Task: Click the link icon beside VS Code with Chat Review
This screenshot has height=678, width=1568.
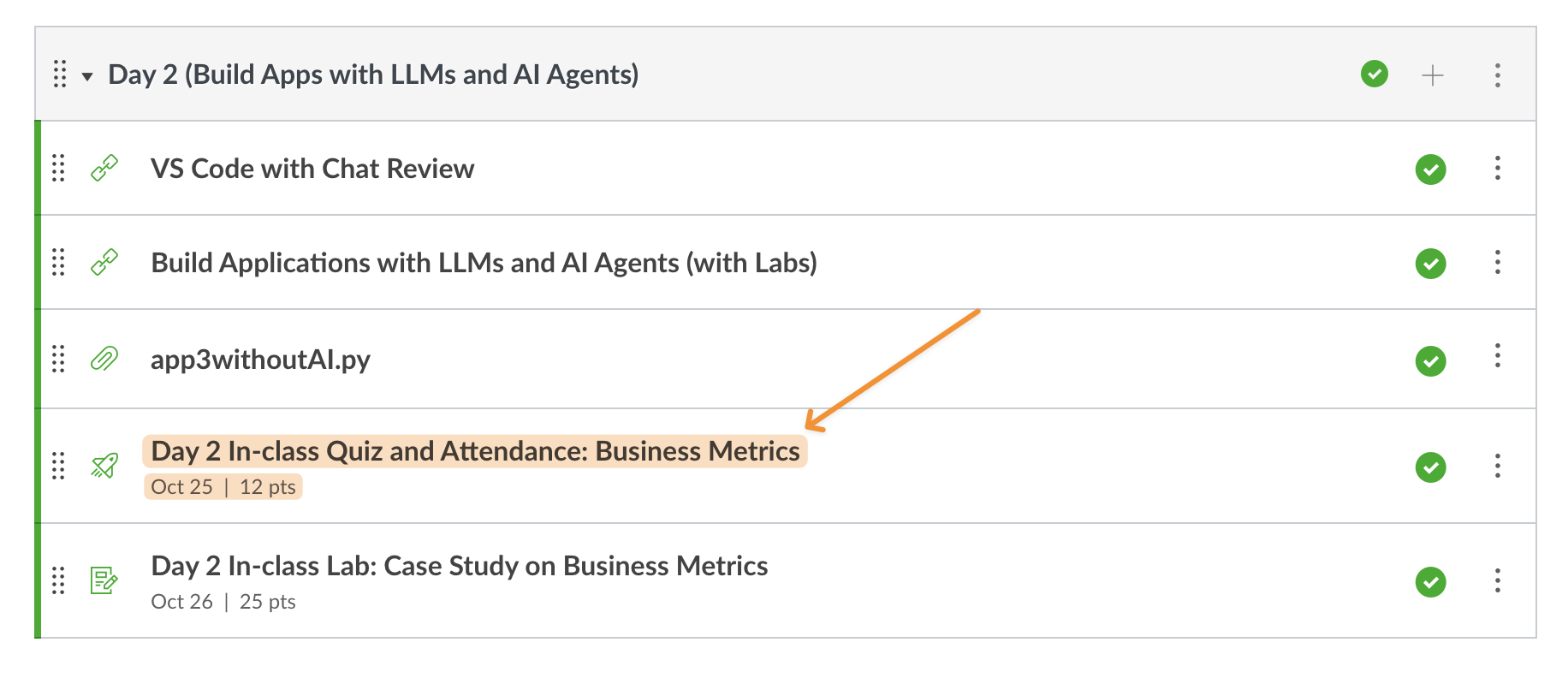Action: click(104, 169)
